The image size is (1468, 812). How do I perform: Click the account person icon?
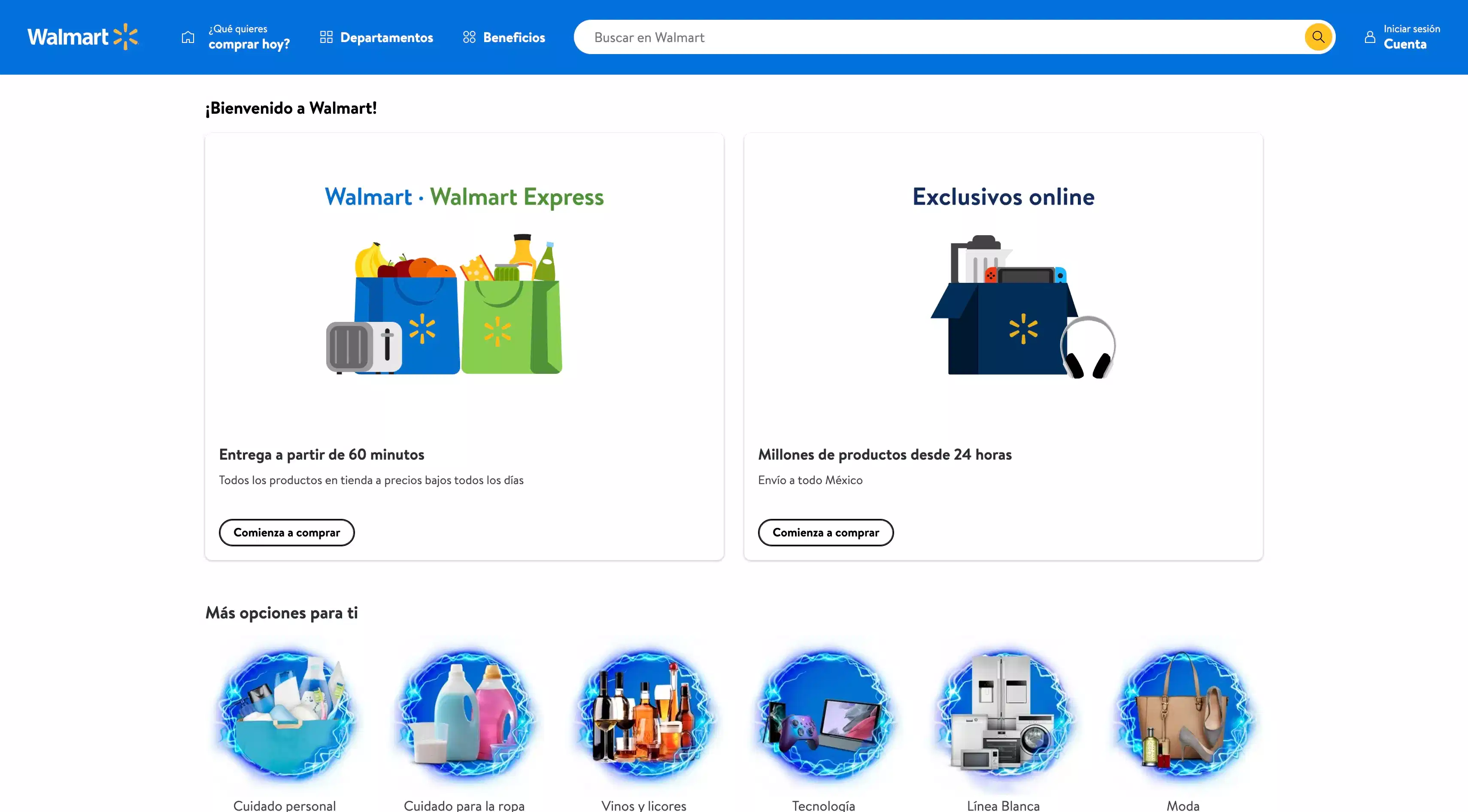(x=1370, y=37)
